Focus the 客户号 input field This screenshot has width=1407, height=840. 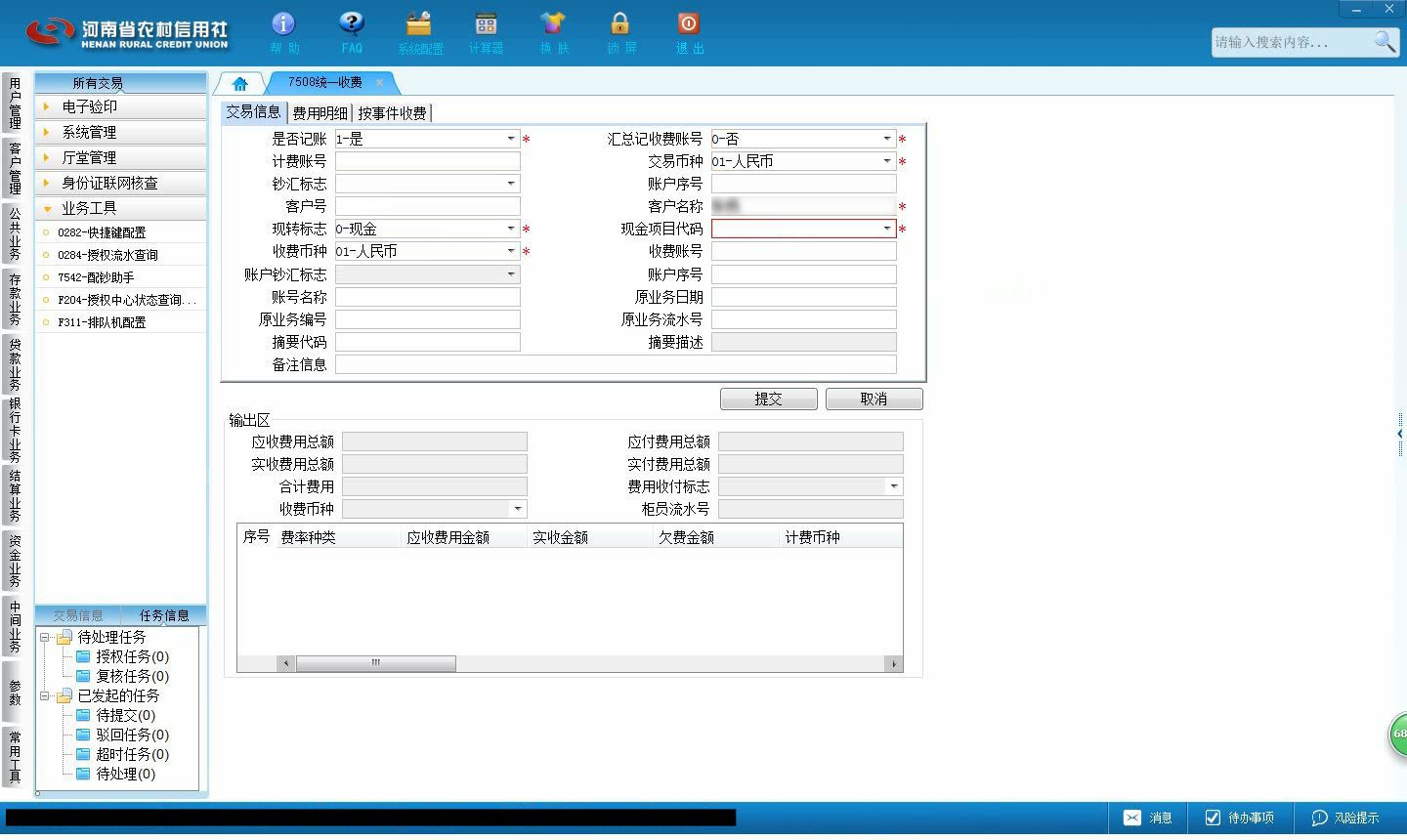pyautogui.click(x=428, y=206)
